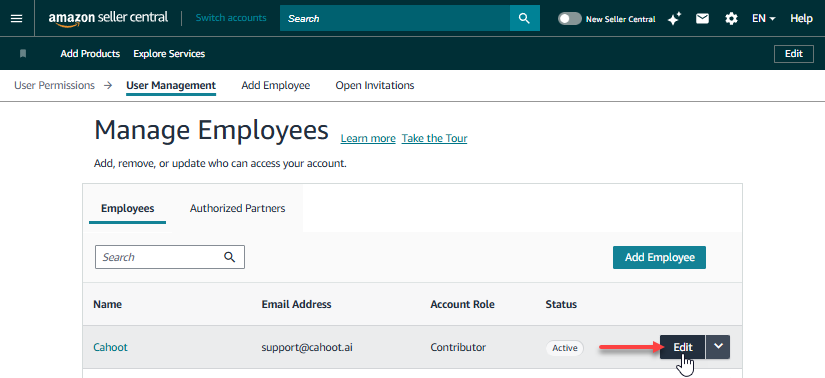Click the bookmark icon in favorites bar

[x=23, y=53]
